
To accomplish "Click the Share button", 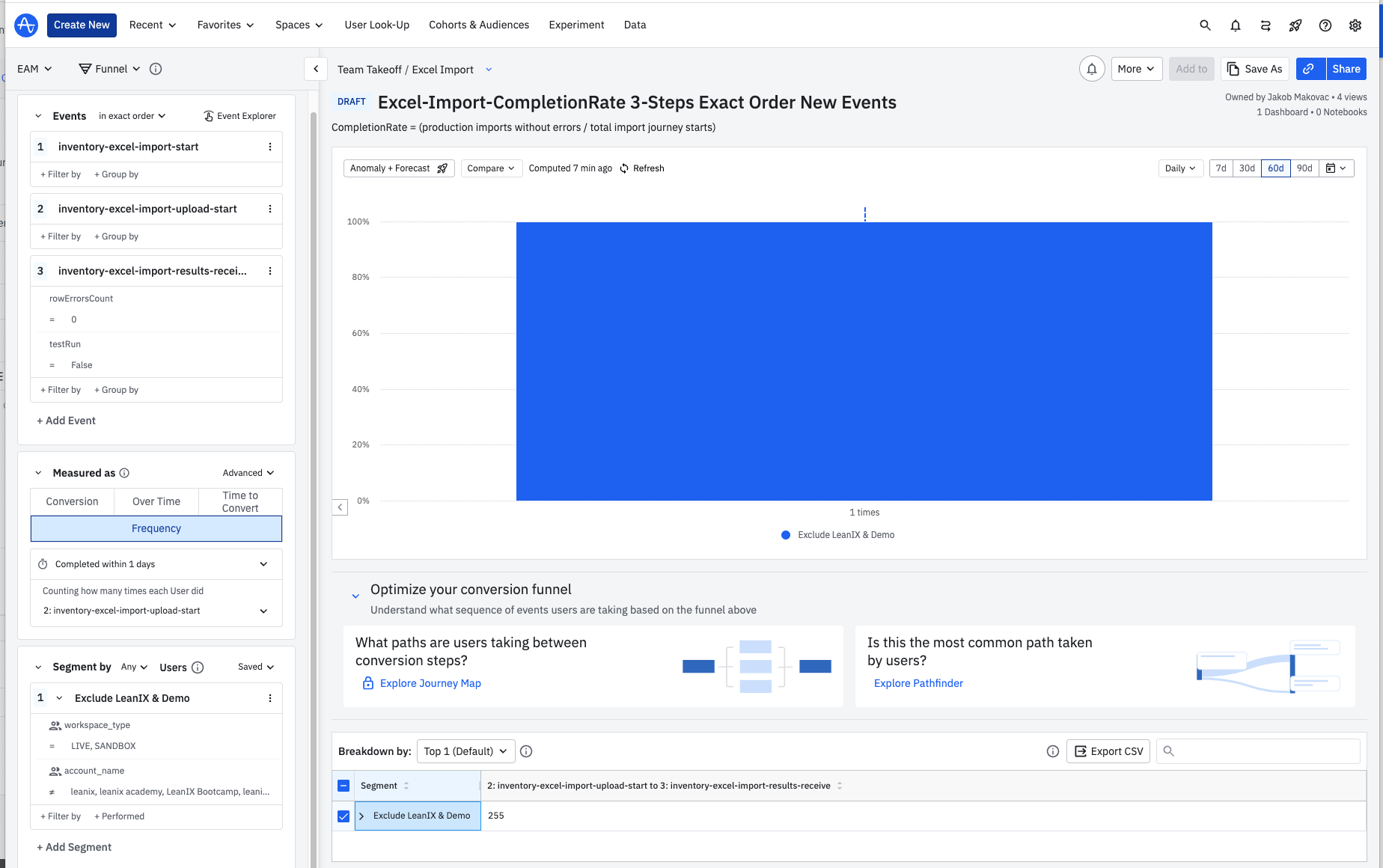I will tap(1346, 69).
